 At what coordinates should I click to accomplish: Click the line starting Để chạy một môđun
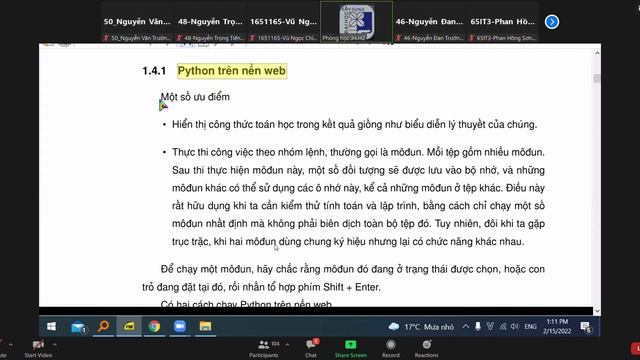coord(353,269)
